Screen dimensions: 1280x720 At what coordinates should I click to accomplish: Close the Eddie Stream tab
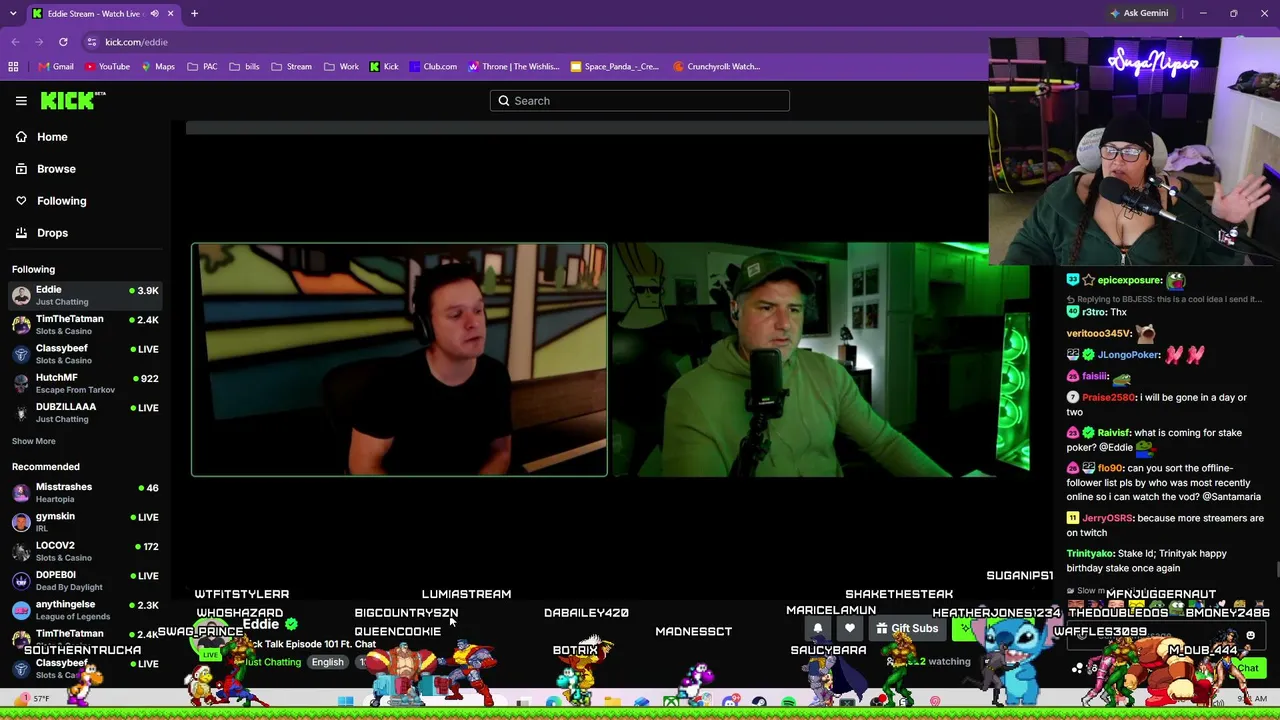170,14
